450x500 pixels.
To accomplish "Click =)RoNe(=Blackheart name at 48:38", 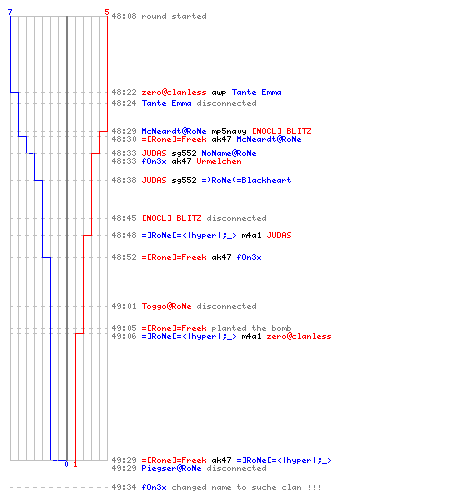I will click(x=246, y=180).
